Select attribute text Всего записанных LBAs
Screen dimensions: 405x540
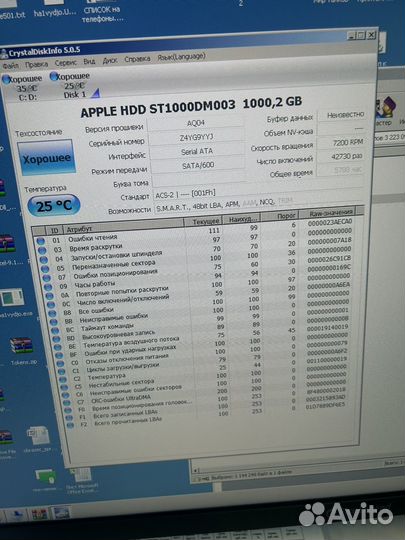pyautogui.click(x=125, y=414)
